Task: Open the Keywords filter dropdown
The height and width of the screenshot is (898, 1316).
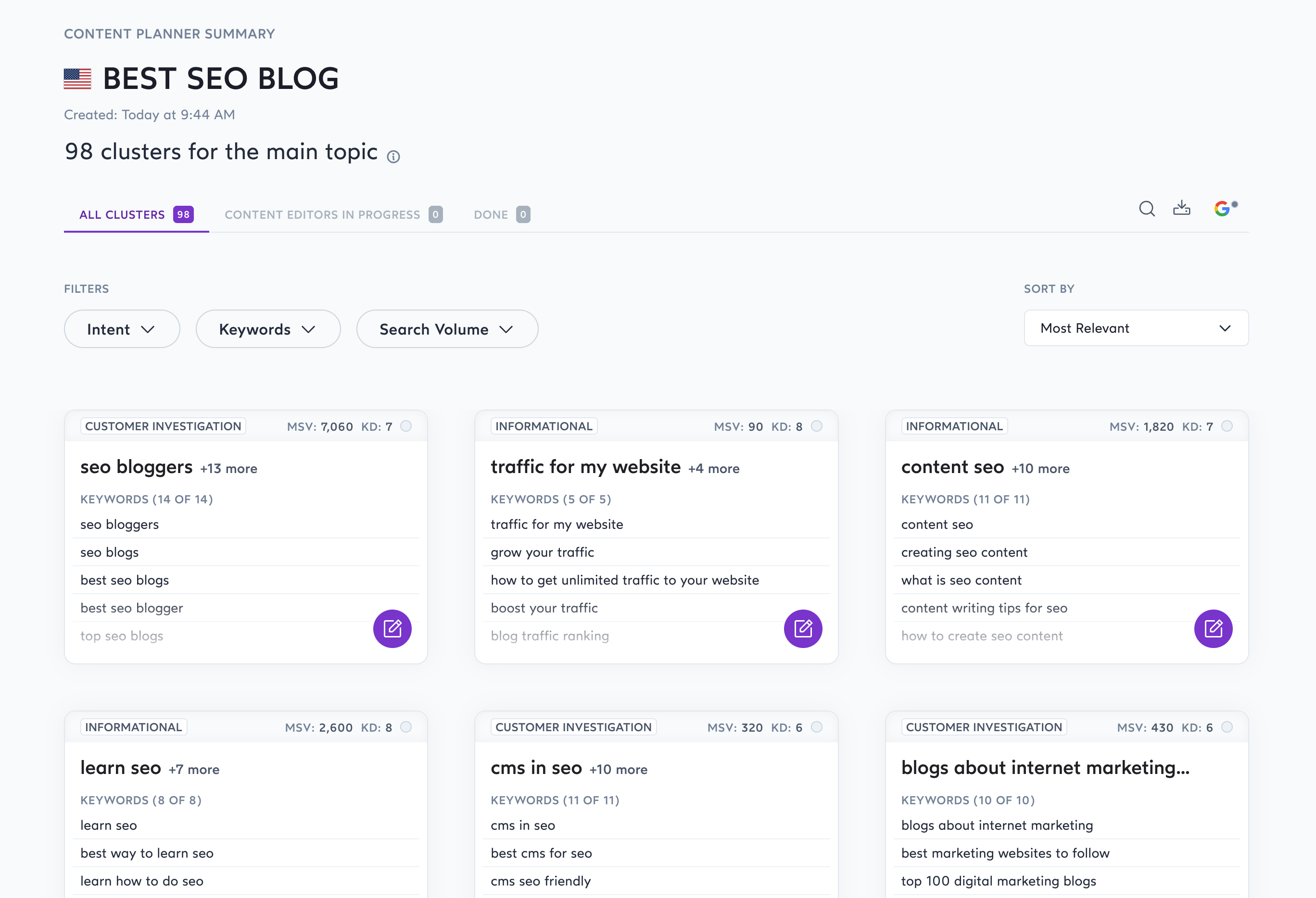Action: pyautogui.click(x=268, y=329)
